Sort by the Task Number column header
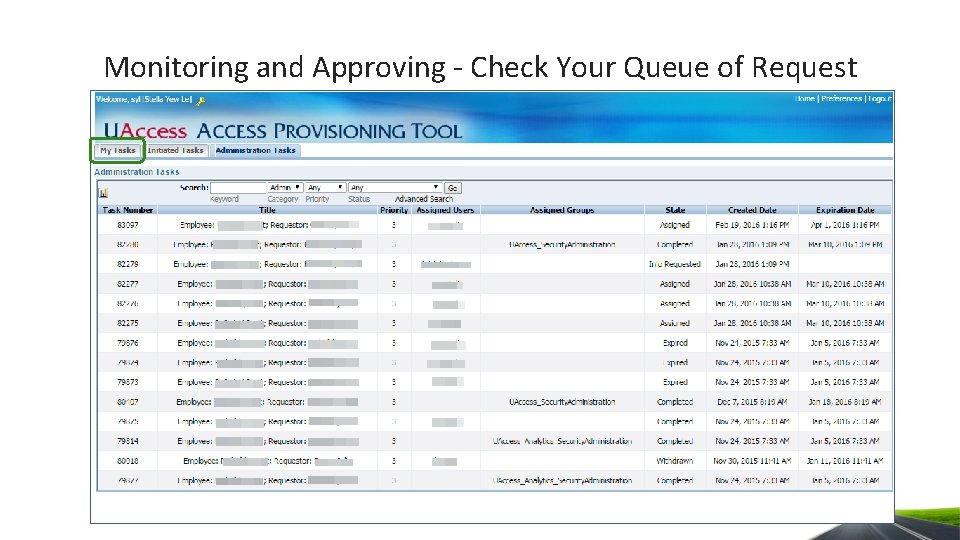Viewport: 960px width, 540px height. [127, 210]
